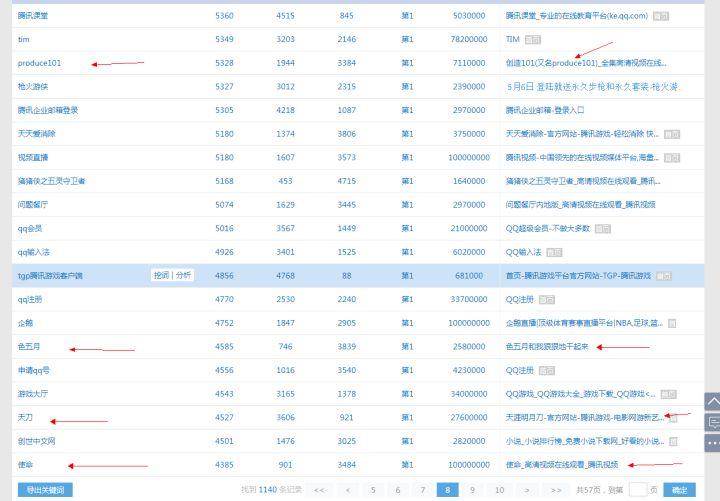Viewport: 720px width, 501px height.
Task: Go to next page with > button
Action: (527, 490)
